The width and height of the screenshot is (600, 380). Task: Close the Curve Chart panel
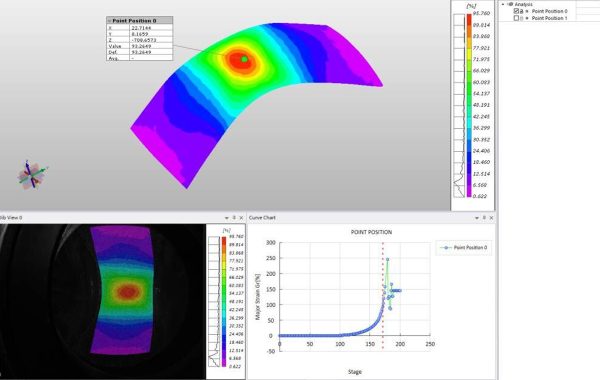point(491,218)
